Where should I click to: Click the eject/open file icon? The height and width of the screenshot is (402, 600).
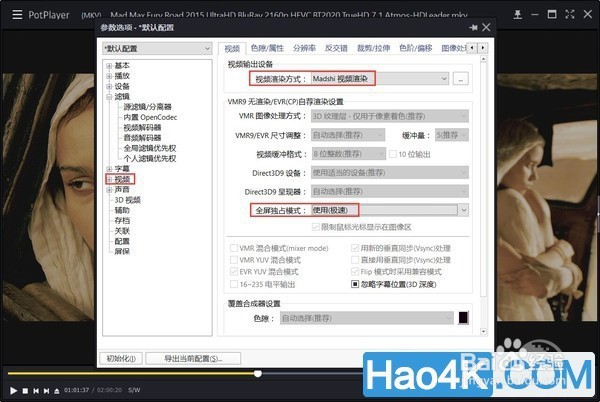click(57, 391)
